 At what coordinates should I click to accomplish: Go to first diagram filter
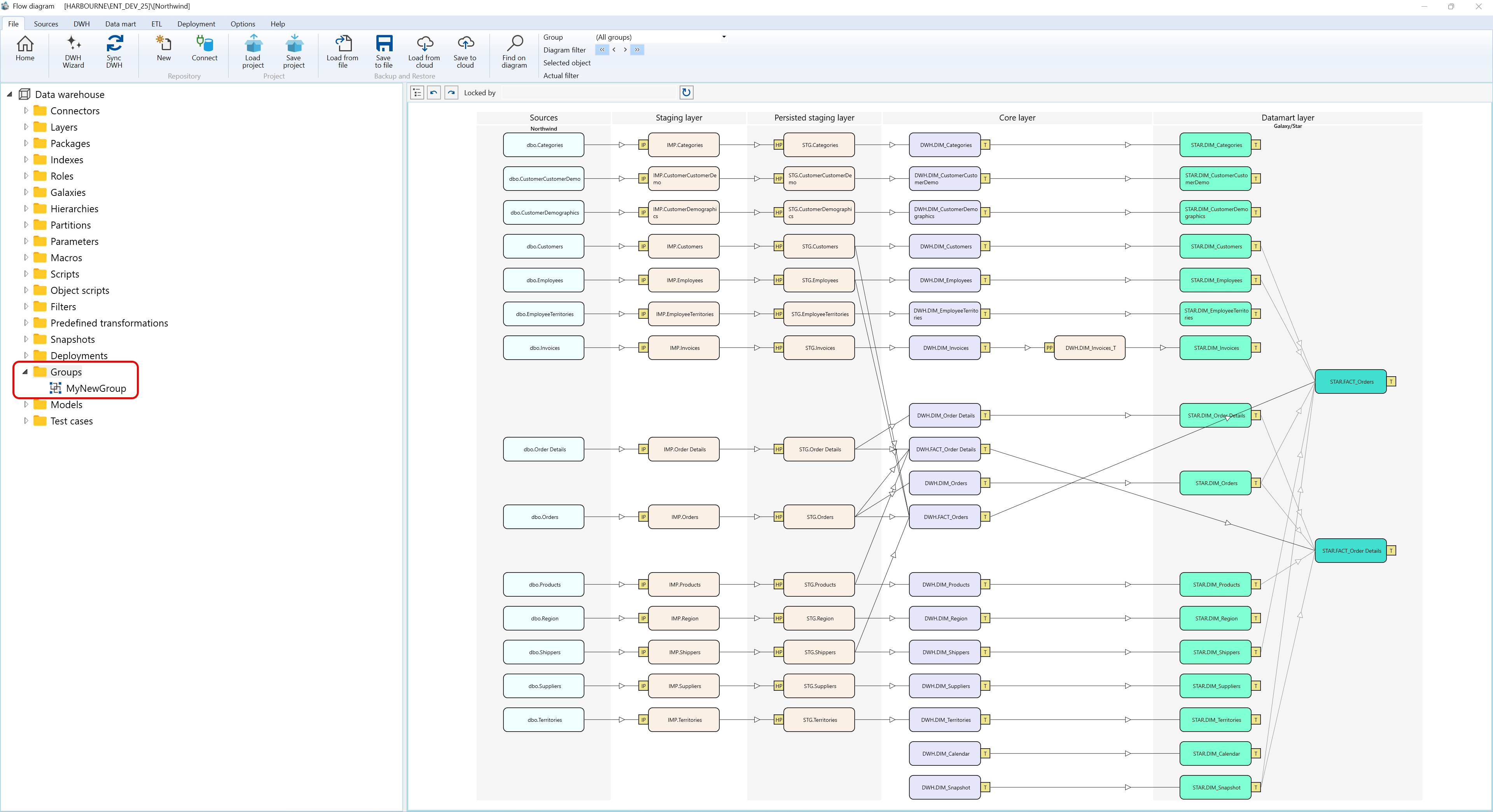602,50
